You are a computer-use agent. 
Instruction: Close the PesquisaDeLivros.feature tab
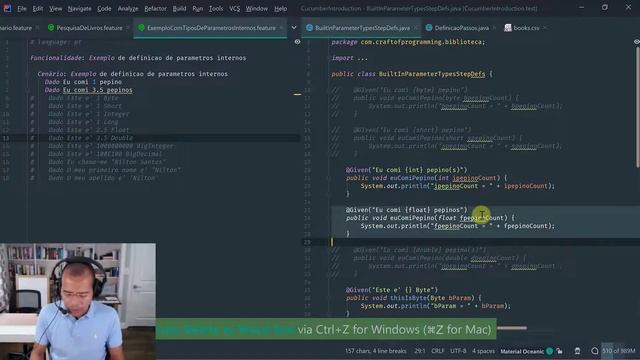128,28
